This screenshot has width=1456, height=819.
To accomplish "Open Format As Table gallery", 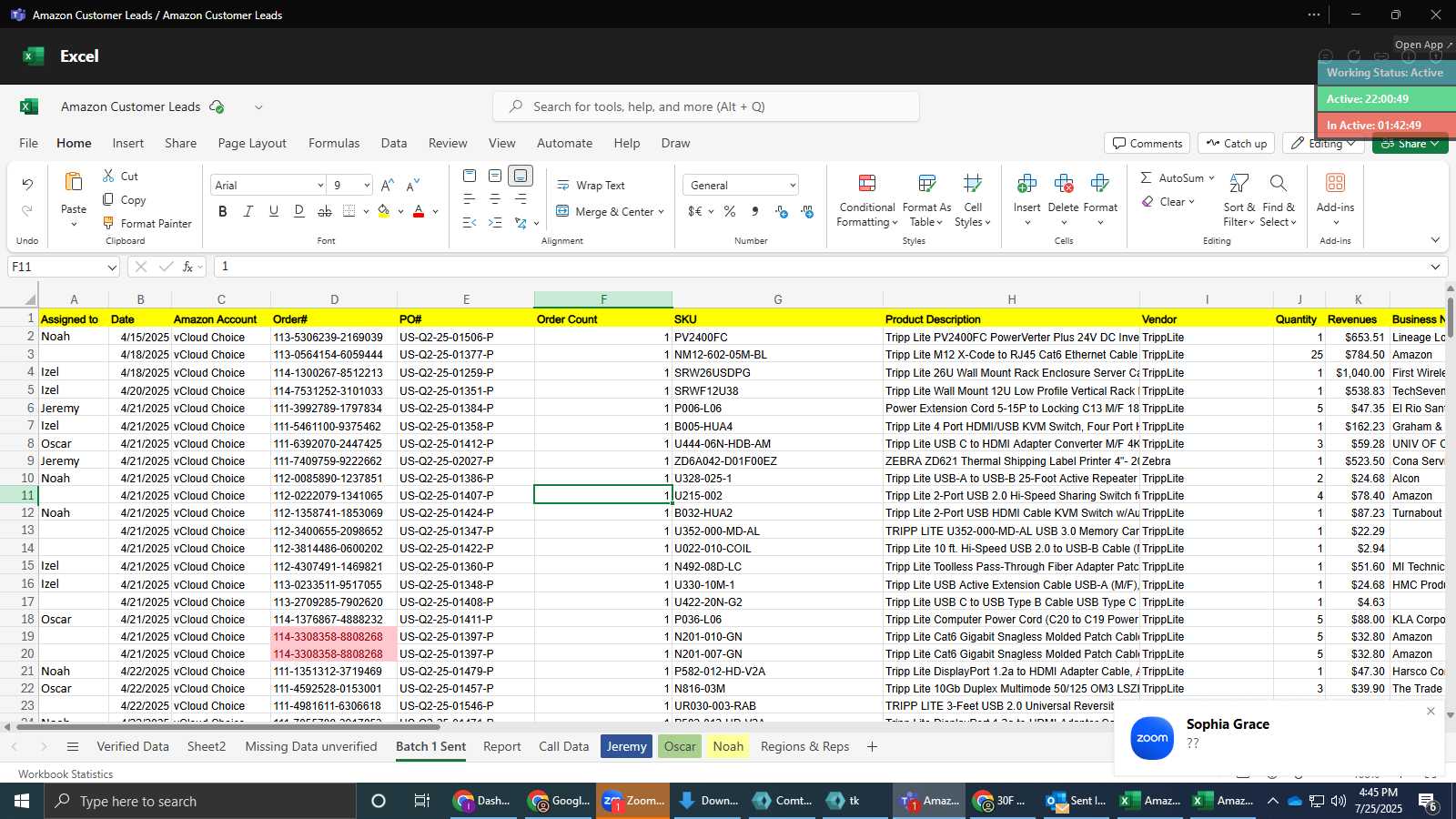I will click(926, 201).
